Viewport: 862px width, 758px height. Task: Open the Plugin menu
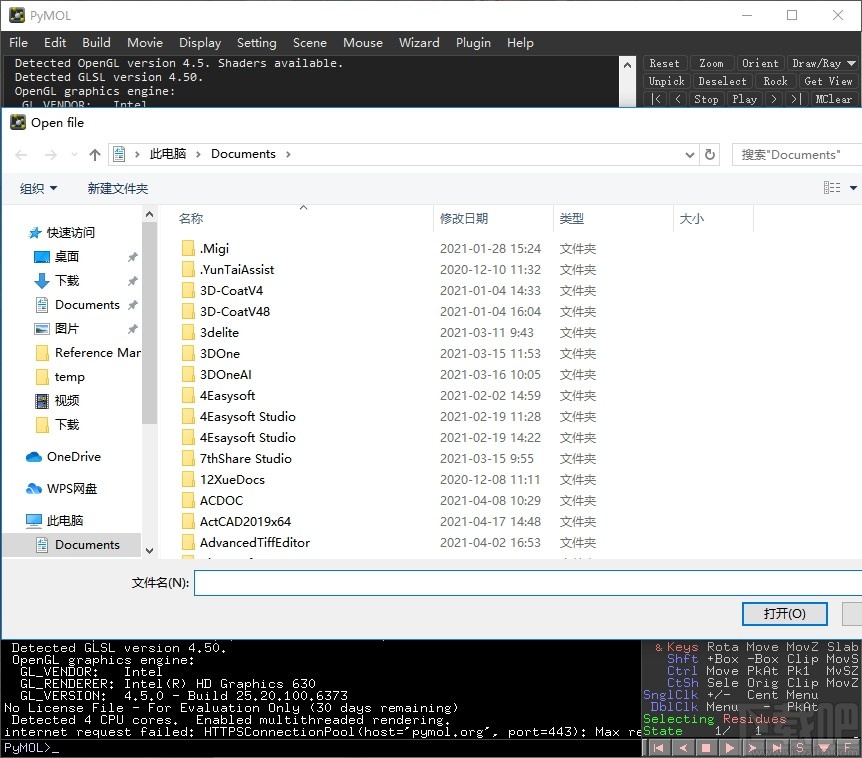[x=473, y=42]
